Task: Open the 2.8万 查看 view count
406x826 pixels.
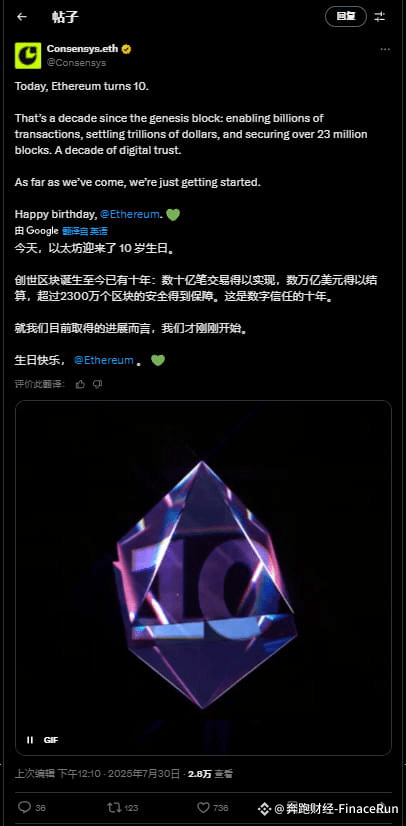Action: 210,774
